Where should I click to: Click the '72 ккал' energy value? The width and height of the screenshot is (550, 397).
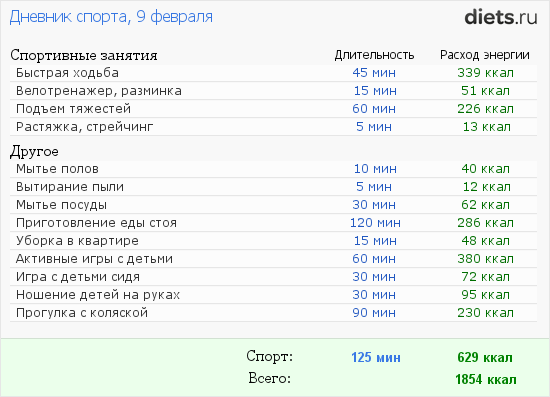tap(485, 277)
